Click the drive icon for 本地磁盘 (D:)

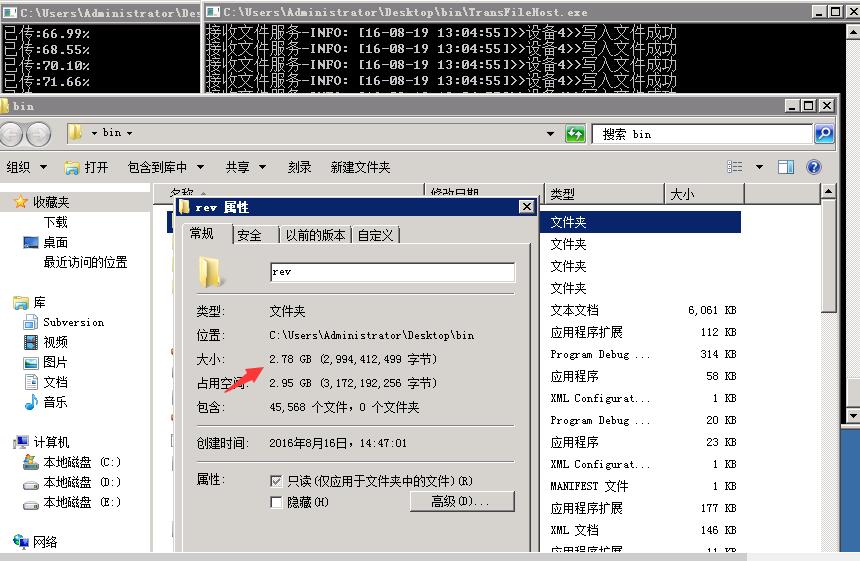[31, 484]
